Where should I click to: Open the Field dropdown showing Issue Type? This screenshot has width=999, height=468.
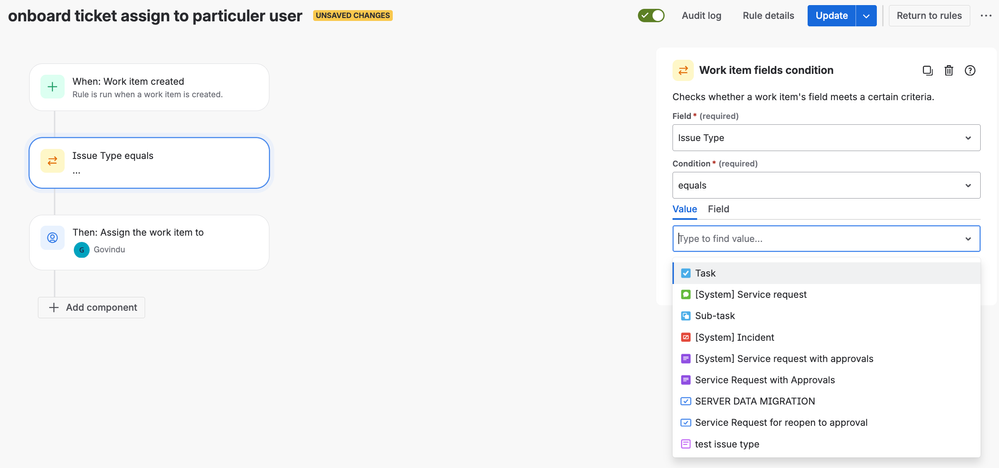click(x=826, y=138)
